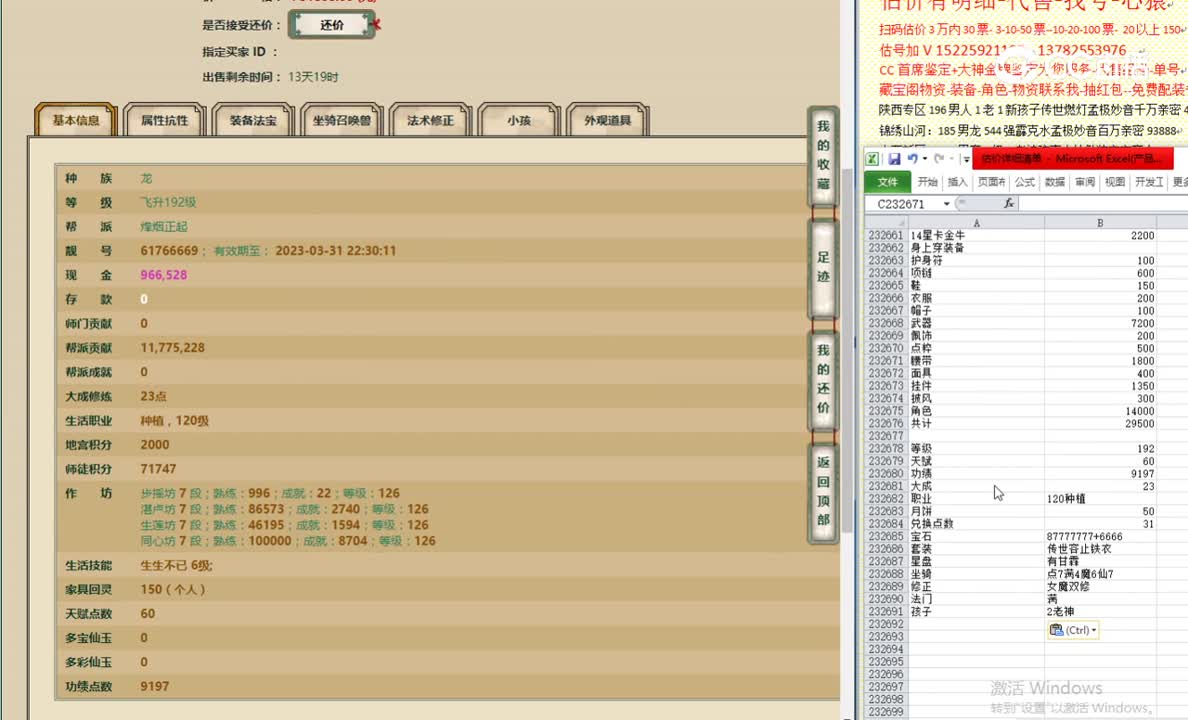Open the 坐骑召唤兽 tab
The width and height of the screenshot is (1188, 720).
(x=342, y=121)
